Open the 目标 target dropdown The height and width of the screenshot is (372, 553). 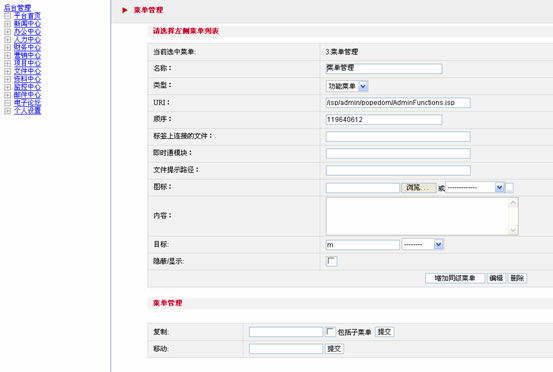pos(423,244)
